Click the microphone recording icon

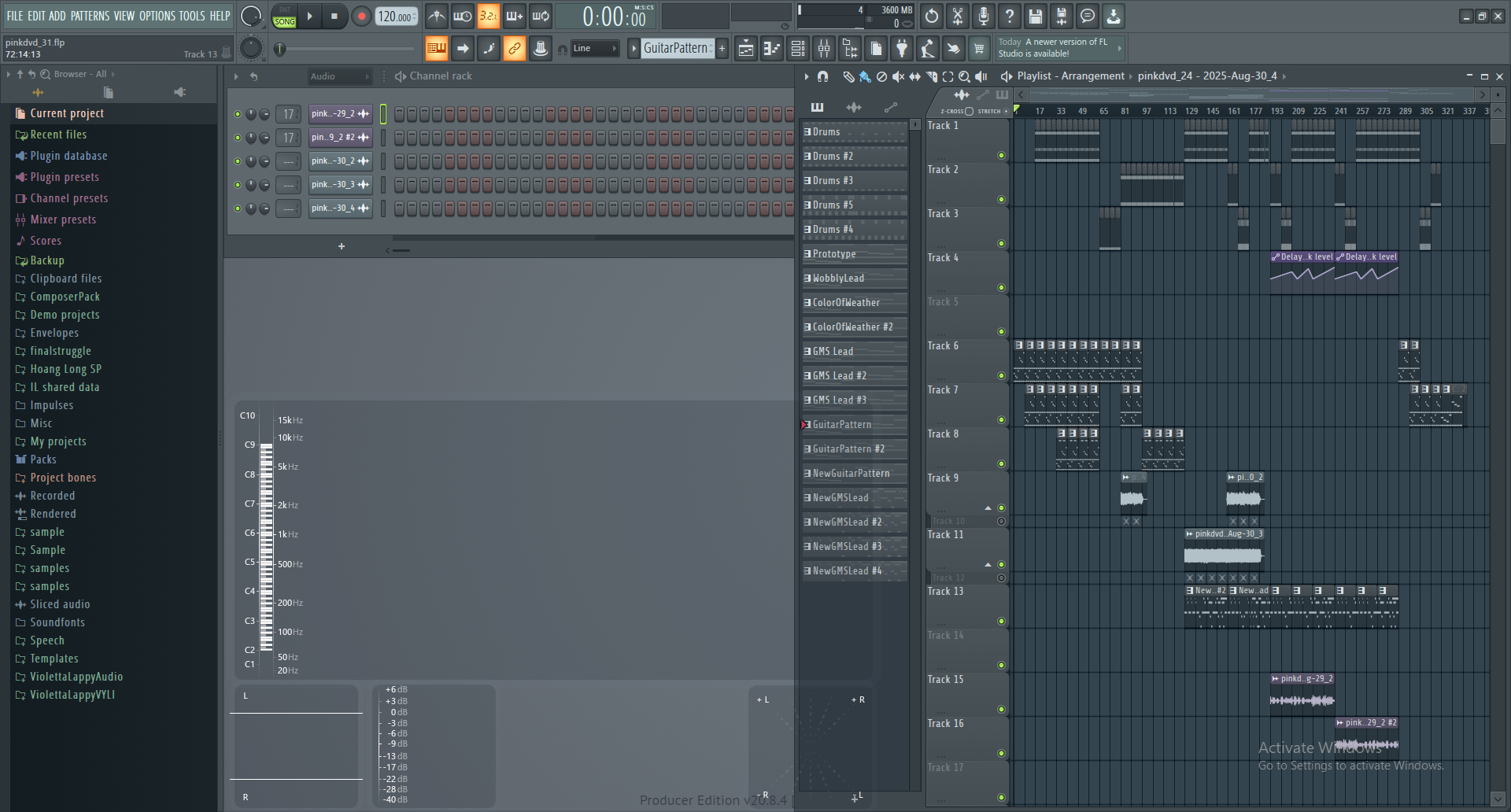pos(984,16)
